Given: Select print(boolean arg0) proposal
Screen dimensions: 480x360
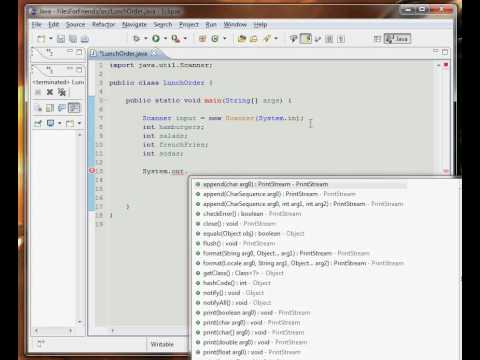Looking at the screenshot, I should click(256, 313).
